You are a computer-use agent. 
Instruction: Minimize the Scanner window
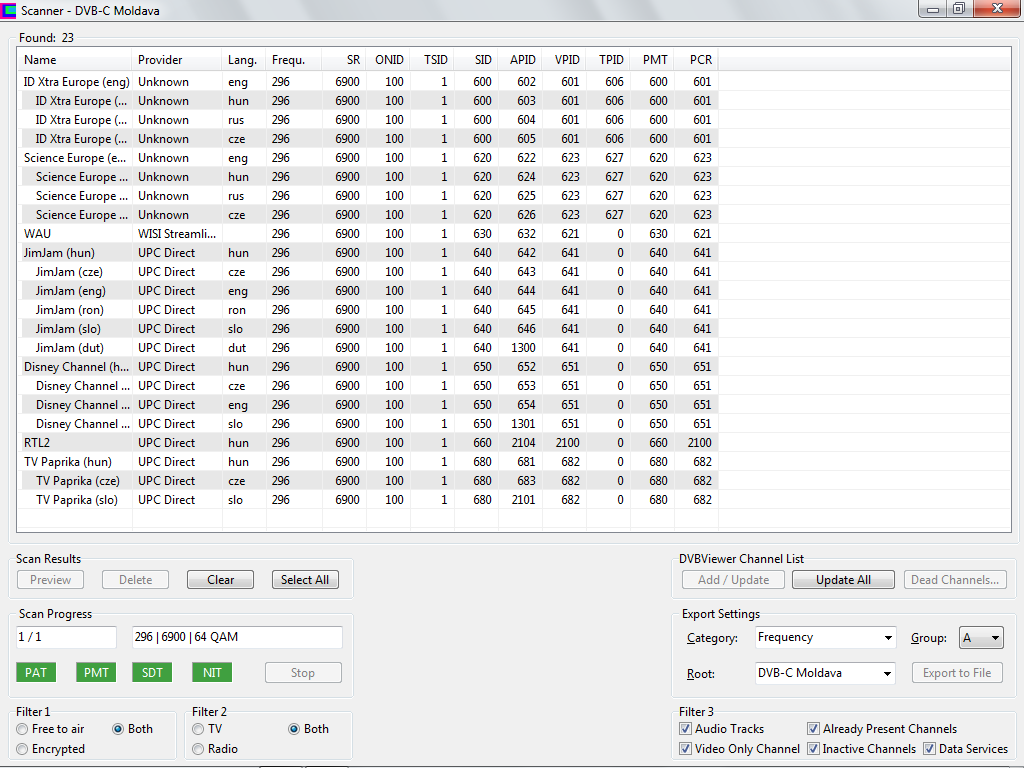tap(933, 8)
